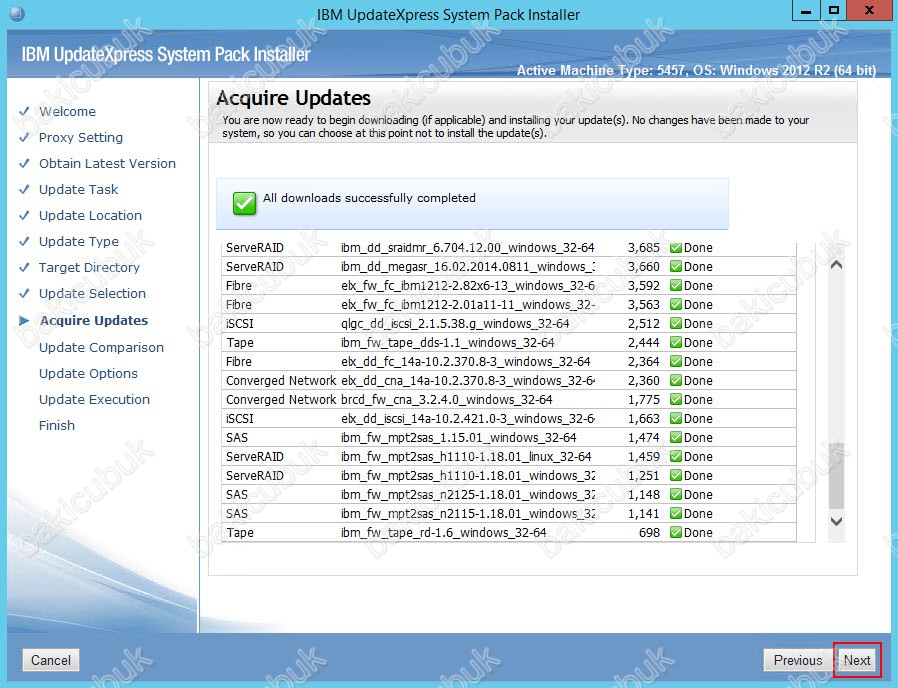Click the Active Machine Type status text

[x=696, y=70]
